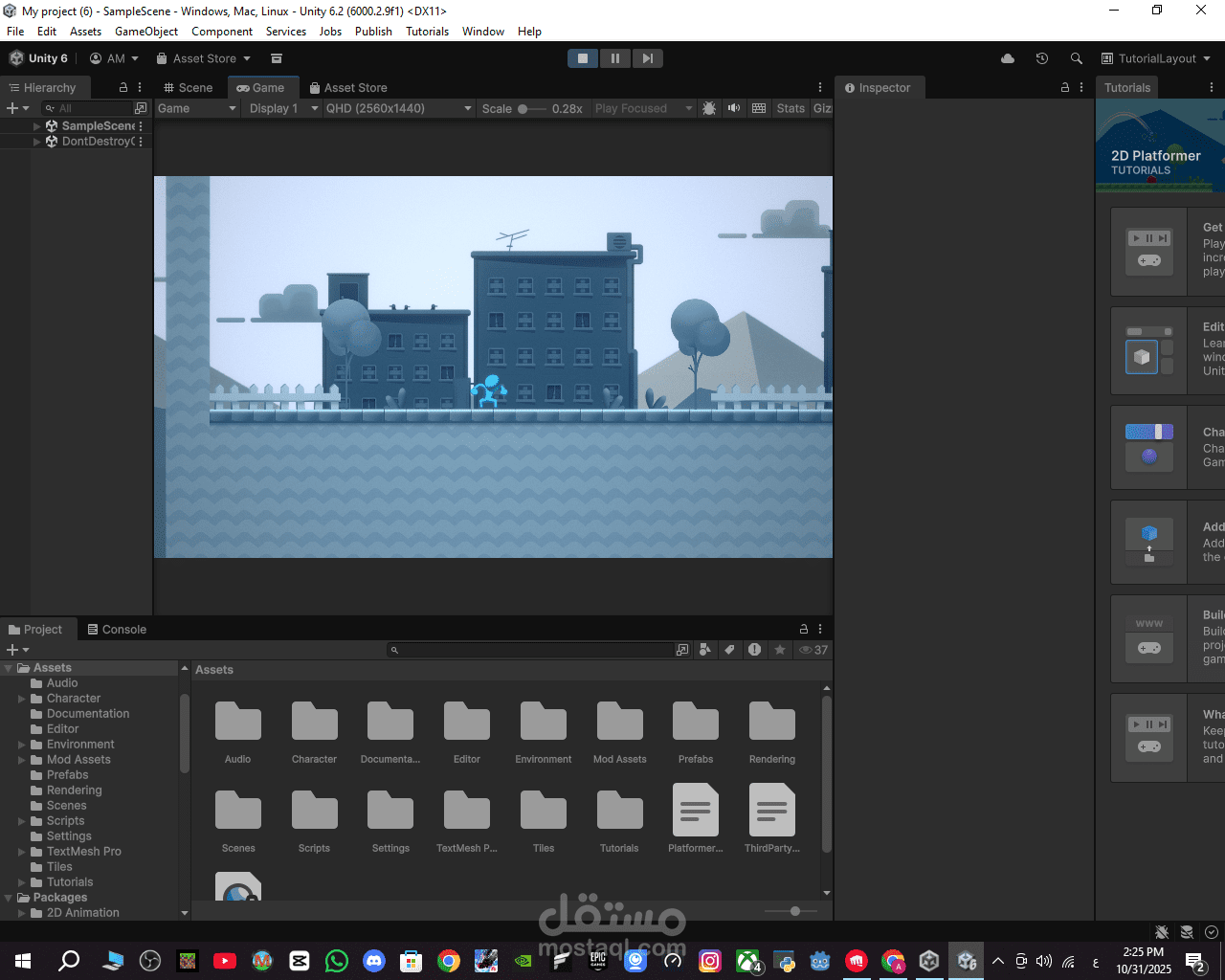
Task: Toggle Gizmos button in Game view
Action: click(x=822, y=108)
